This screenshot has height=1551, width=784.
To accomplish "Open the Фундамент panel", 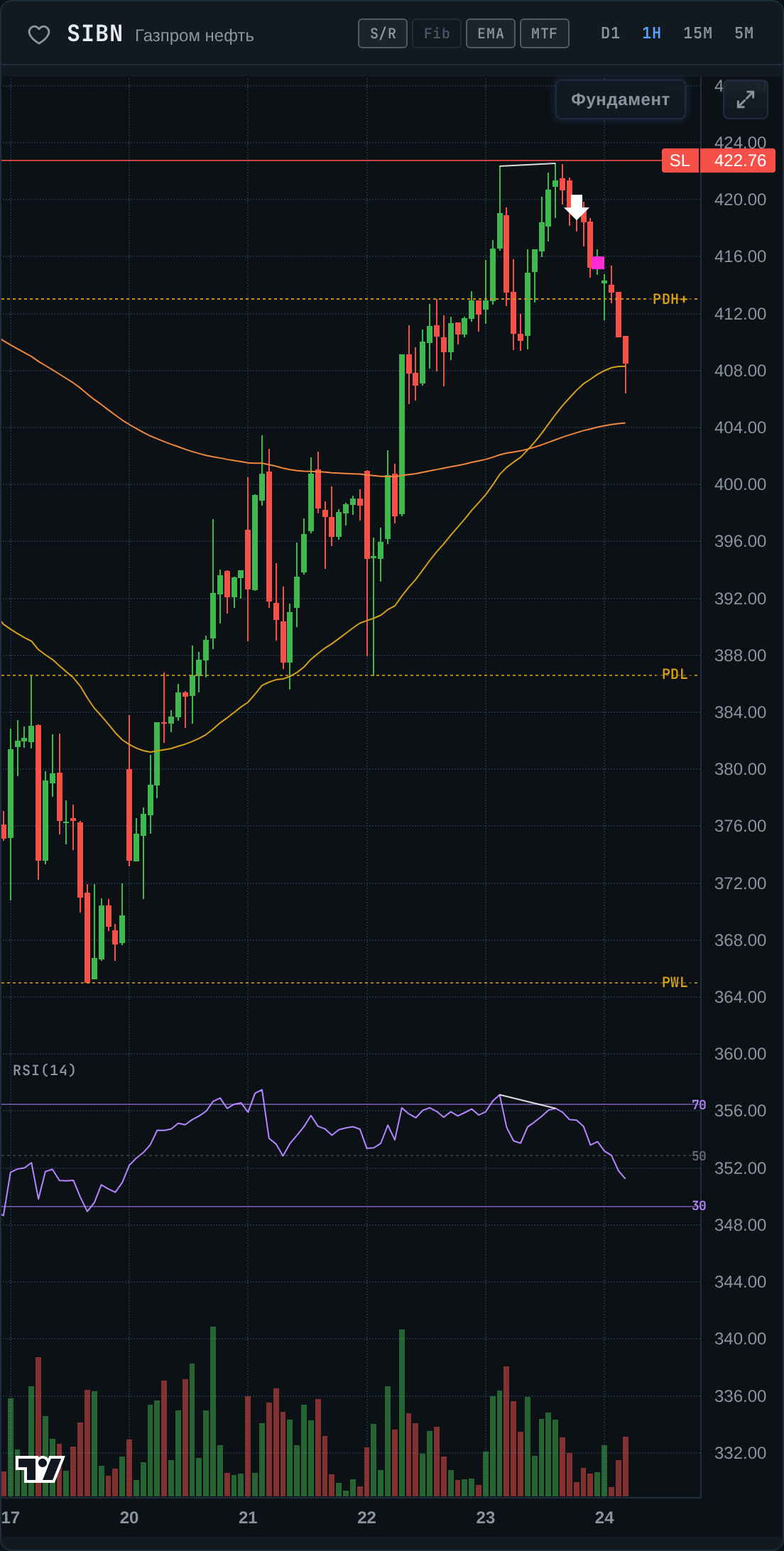I will pyautogui.click(x=621, y=99).
